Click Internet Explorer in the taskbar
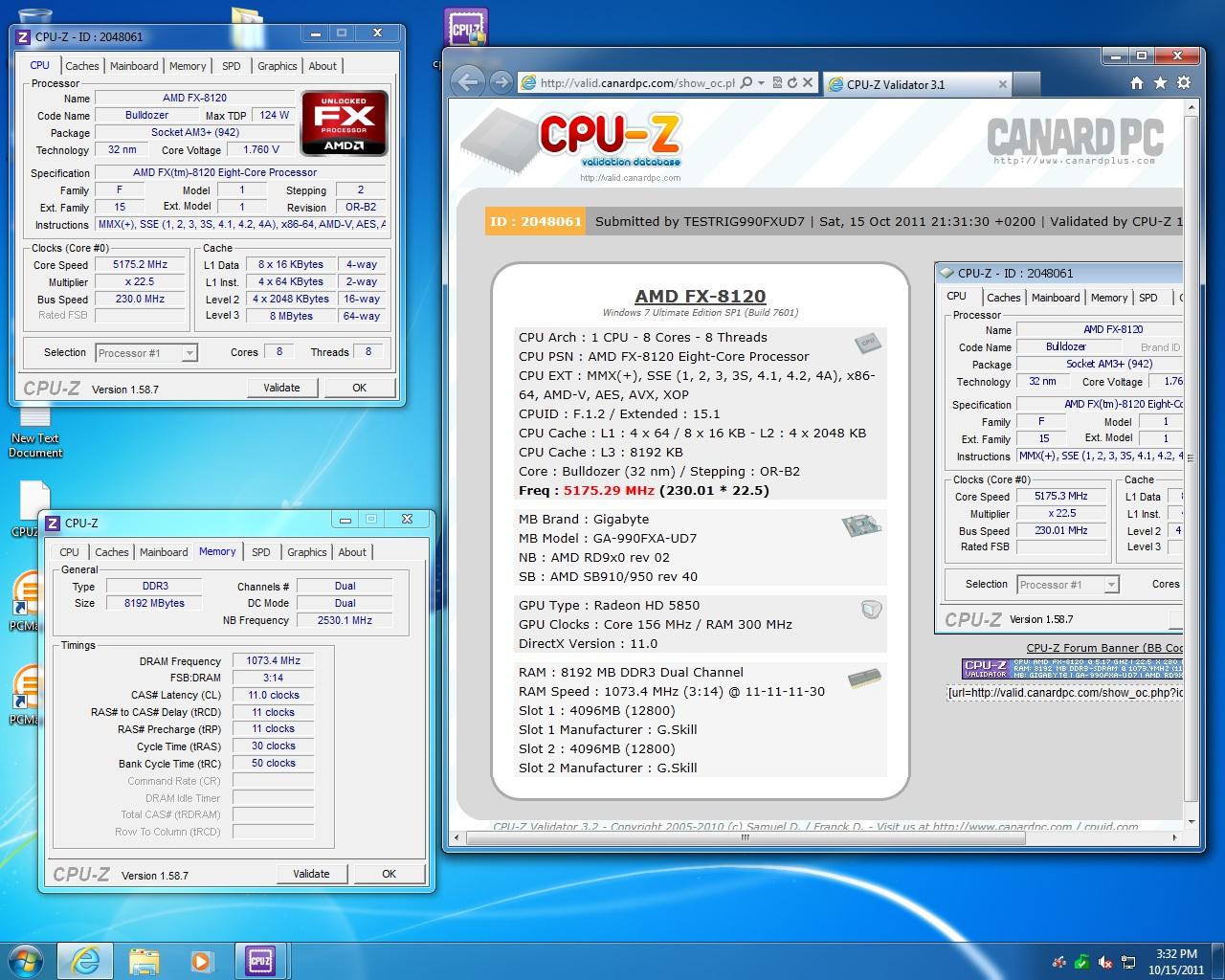 click(84, 960)
